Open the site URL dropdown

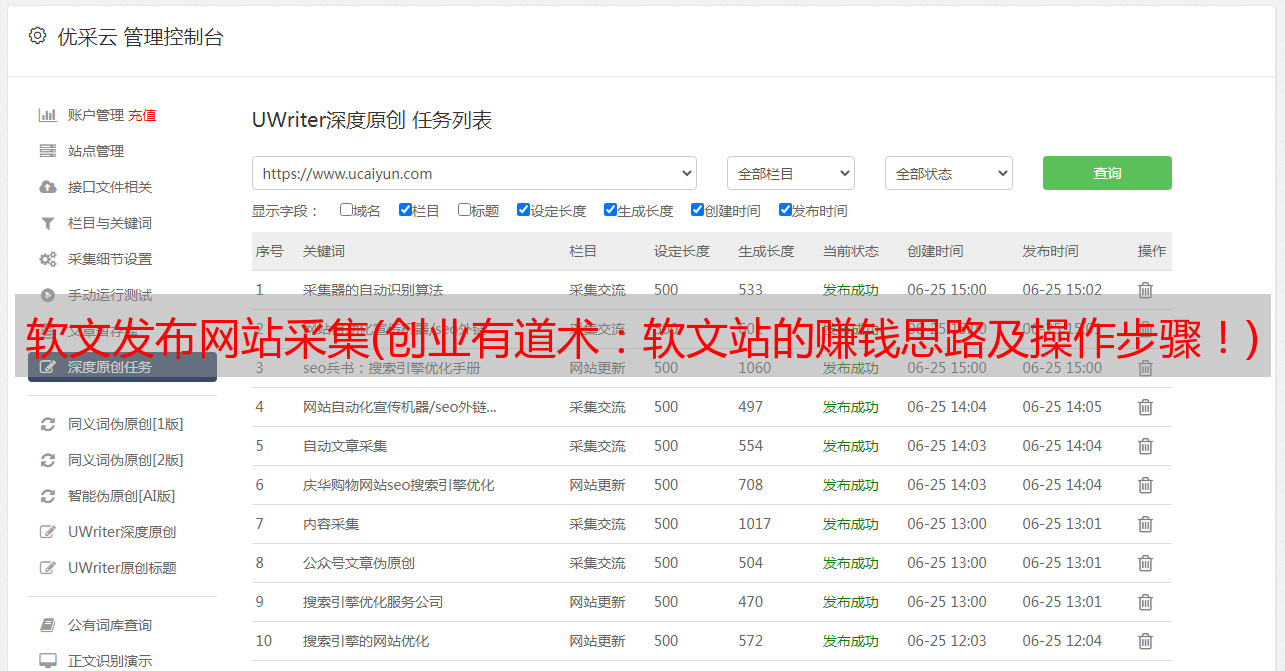474,173
